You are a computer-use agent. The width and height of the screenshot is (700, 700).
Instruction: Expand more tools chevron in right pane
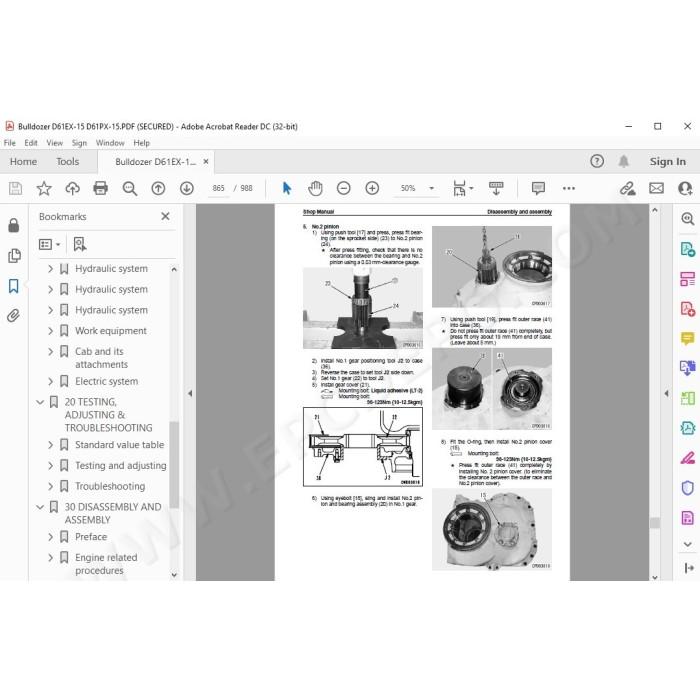[x=688, y=544]
